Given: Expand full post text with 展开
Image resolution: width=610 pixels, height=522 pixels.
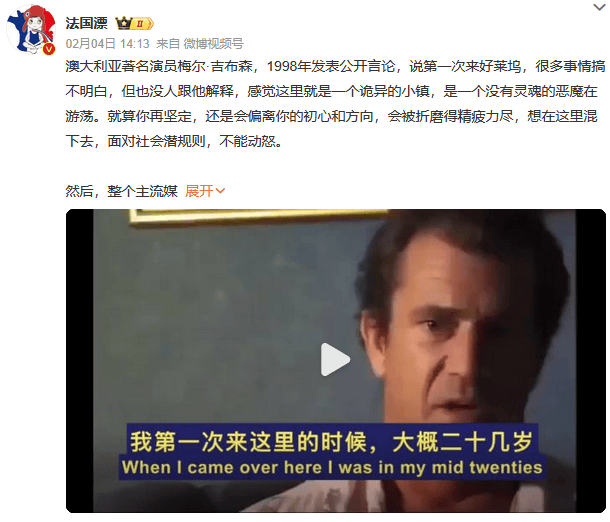Looking at the screenshot, I should [199, 191].
